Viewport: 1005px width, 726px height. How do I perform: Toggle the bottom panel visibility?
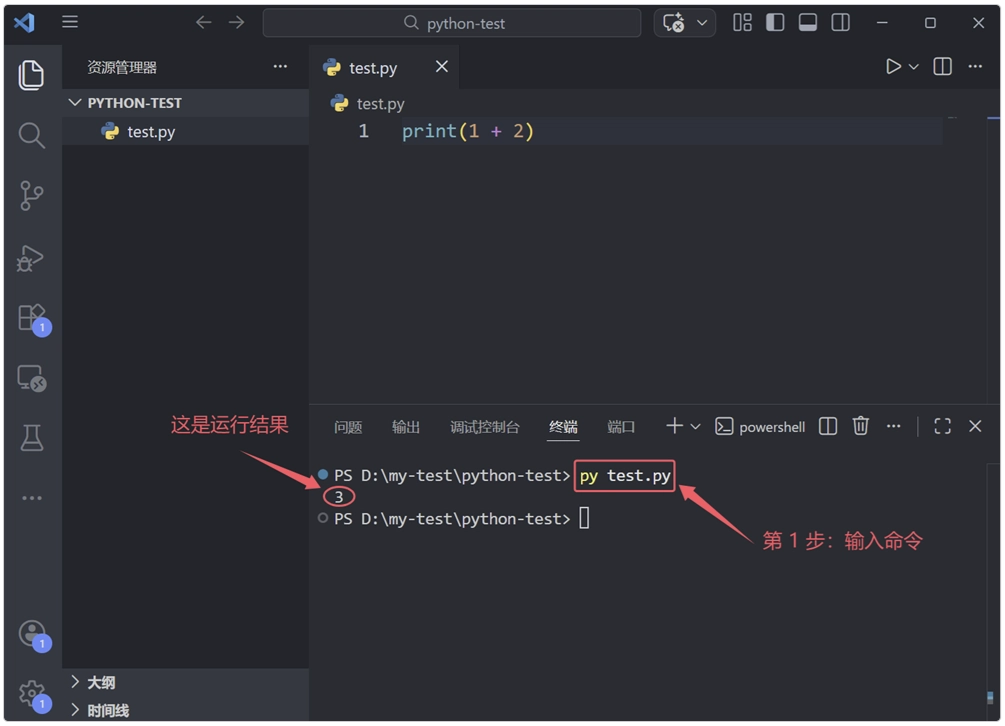(808, 21)
